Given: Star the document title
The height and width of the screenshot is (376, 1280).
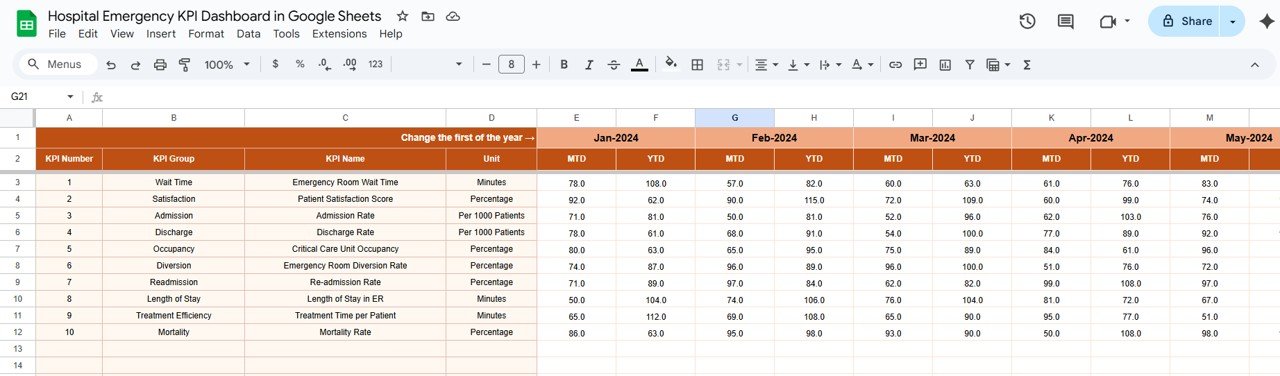Looking at the screenshot, I should click(x=402, y=16).
